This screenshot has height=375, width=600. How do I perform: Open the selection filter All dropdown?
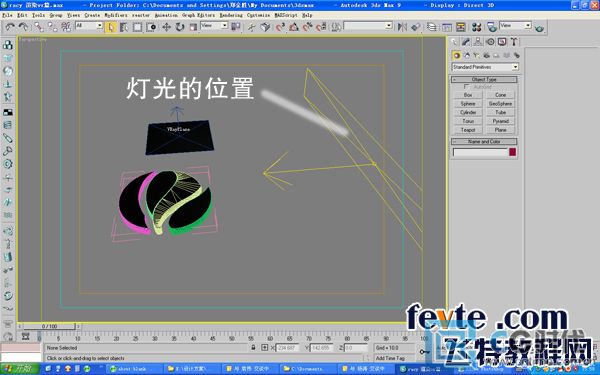point(89,26)
